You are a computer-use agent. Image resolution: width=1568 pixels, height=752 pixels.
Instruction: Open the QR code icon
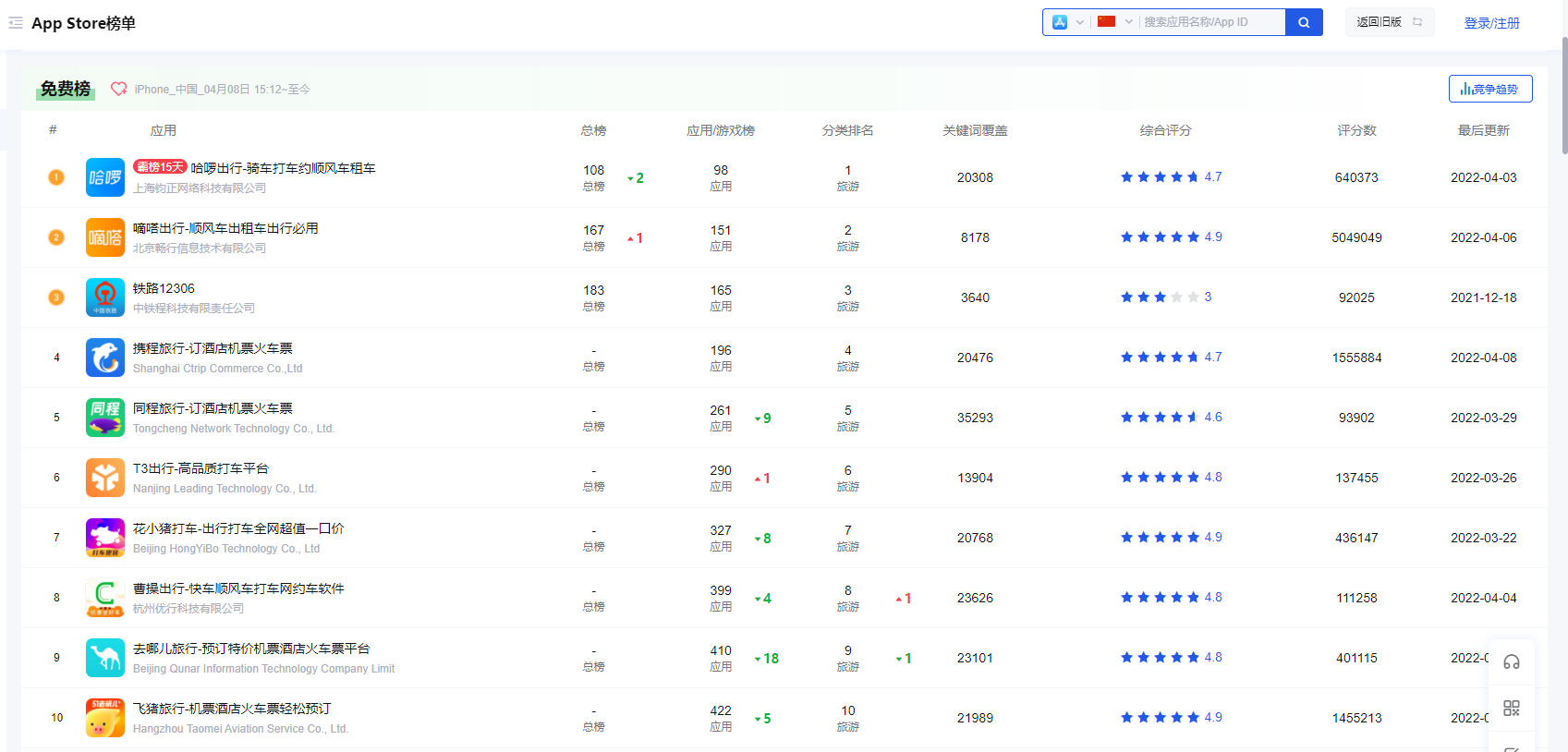coord(1512,709)
